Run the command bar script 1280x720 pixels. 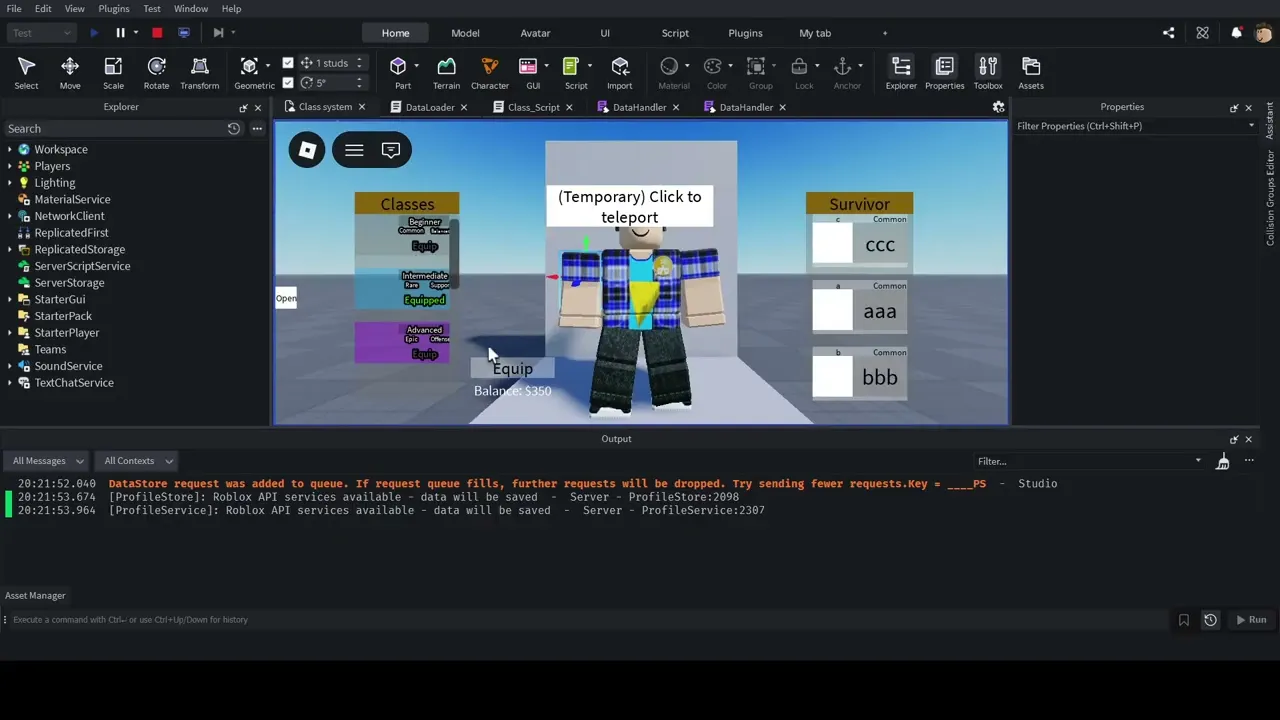pyautogui.click(x=1251, y=620)
